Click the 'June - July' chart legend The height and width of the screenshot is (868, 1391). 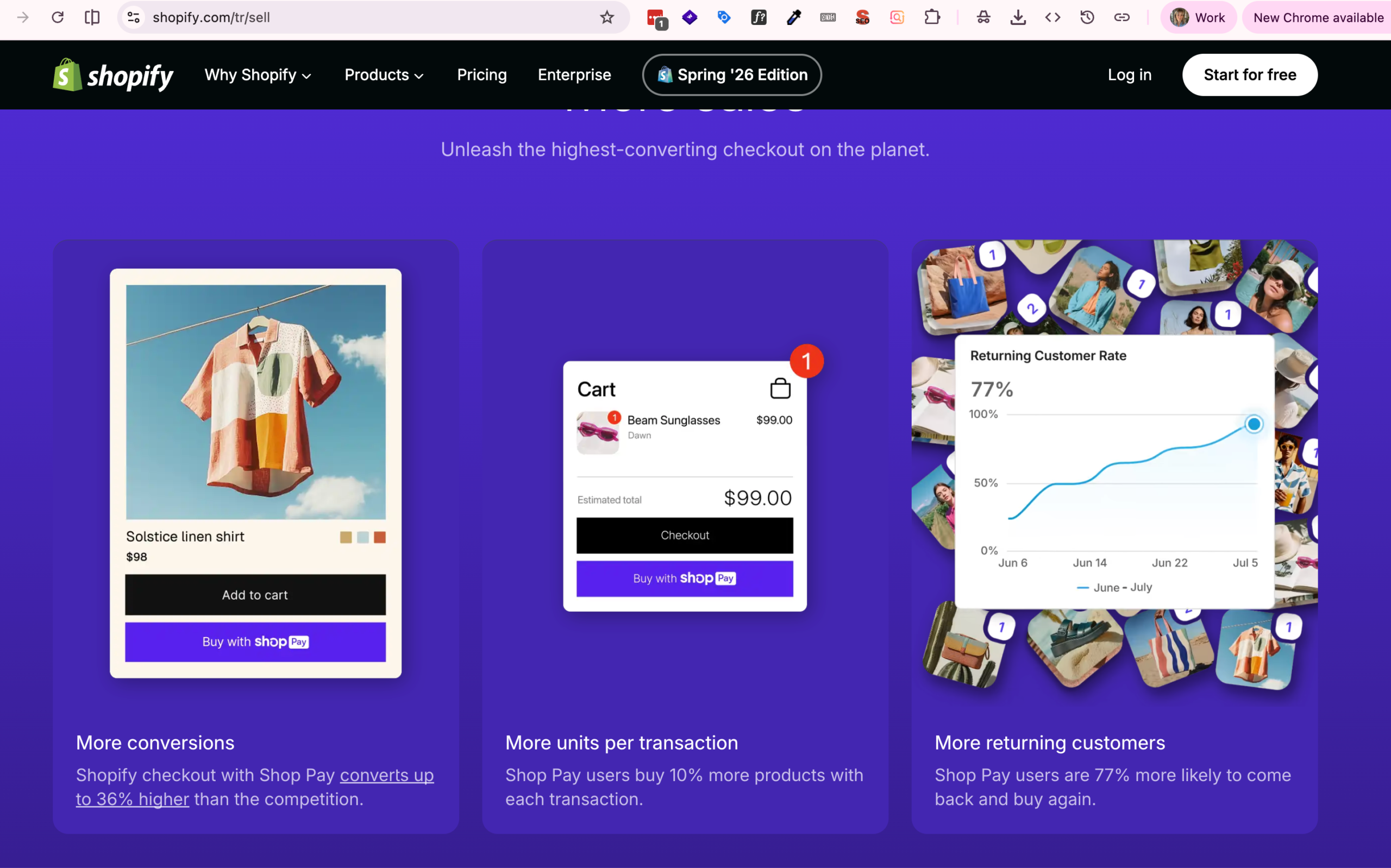click(1114, 587)
